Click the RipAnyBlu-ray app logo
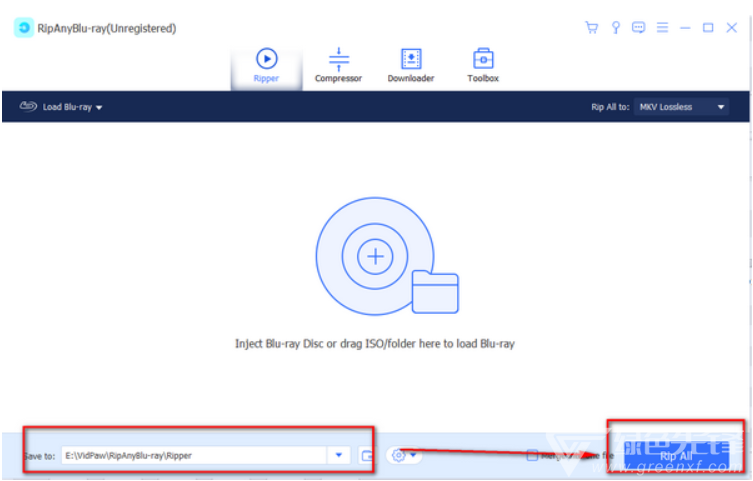 (24, 28)
